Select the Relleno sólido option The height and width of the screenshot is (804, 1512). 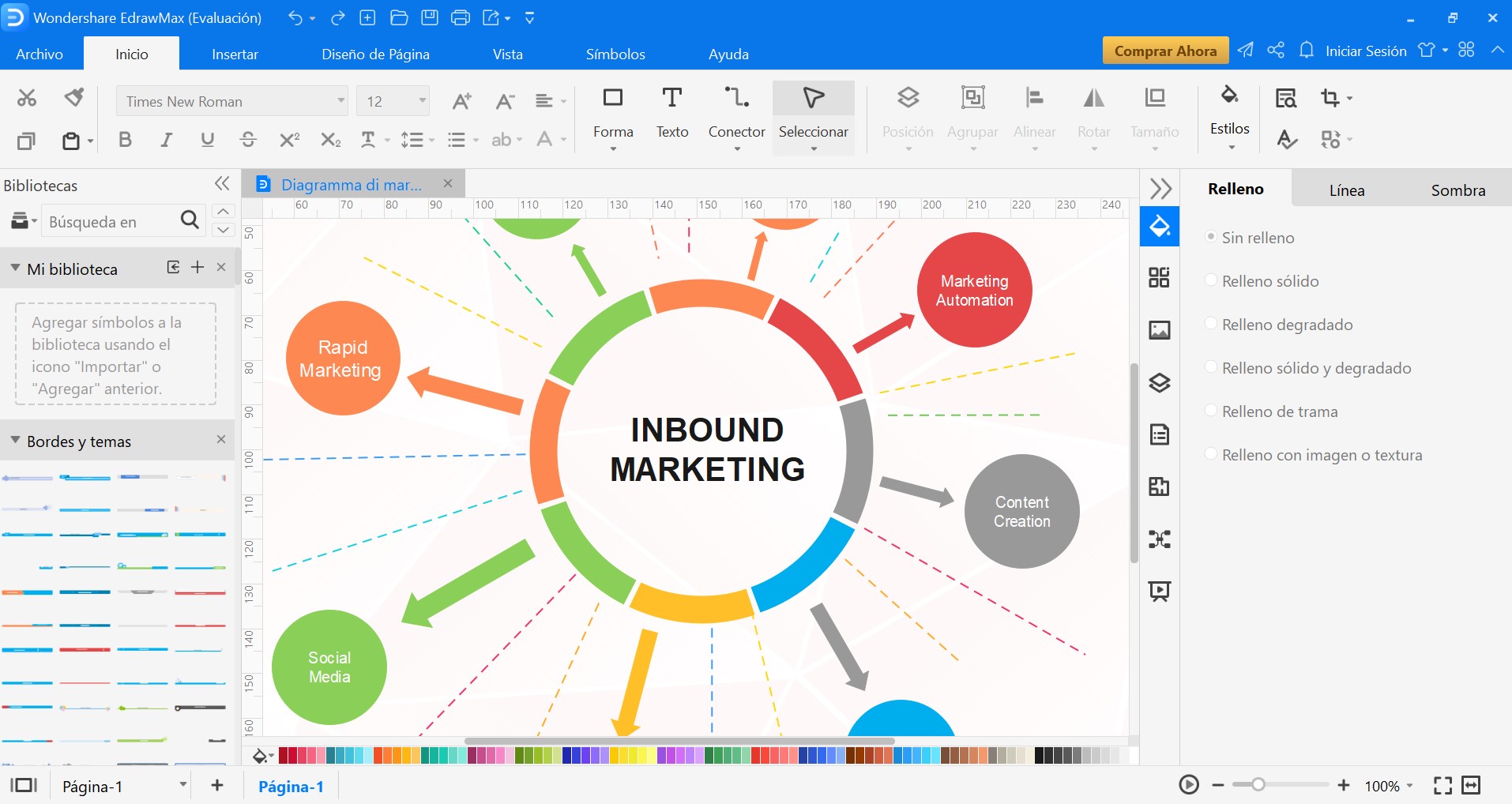coord(1210,280)
